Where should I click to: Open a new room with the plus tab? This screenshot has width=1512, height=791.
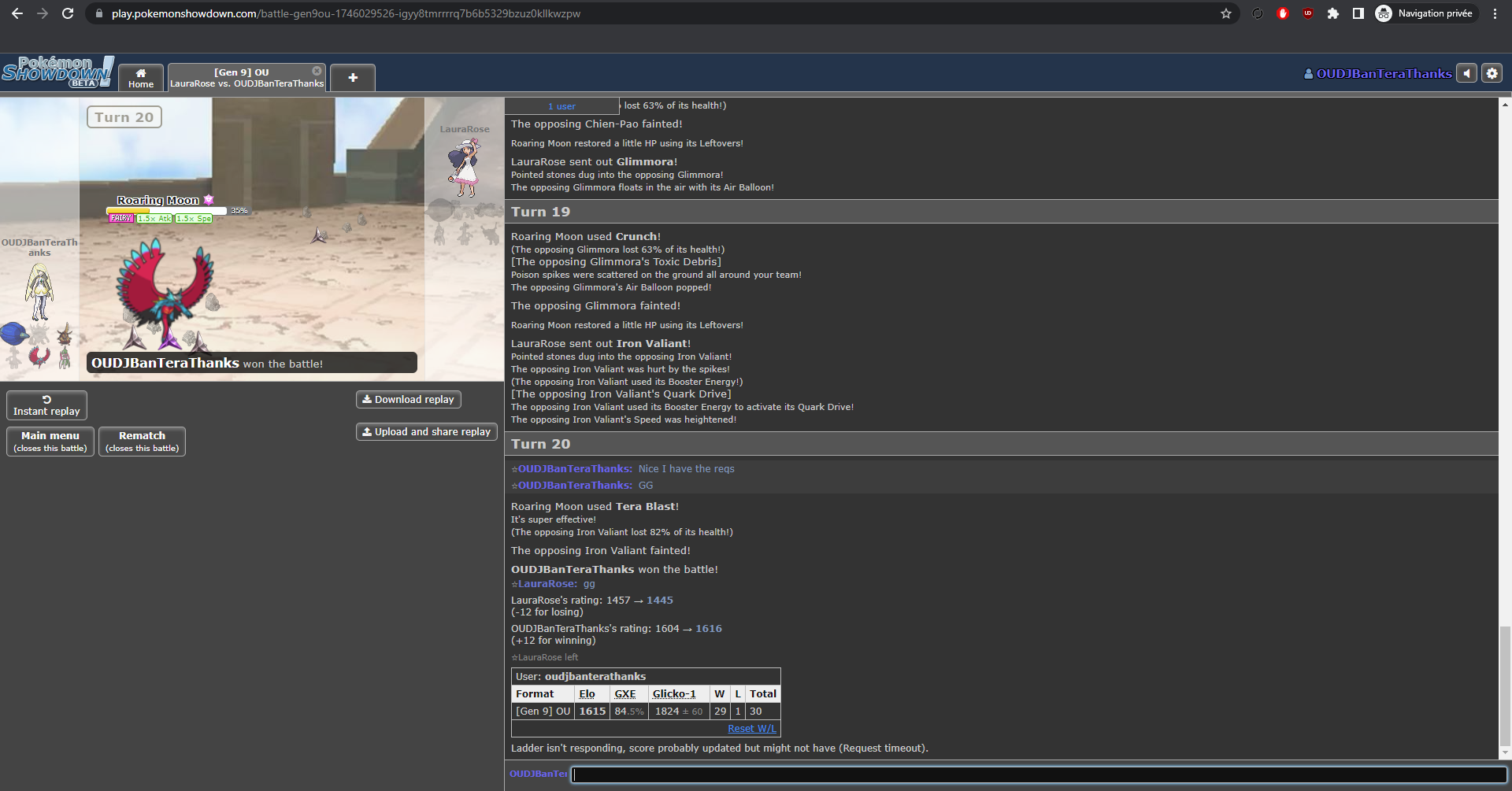[x=353, y=78]
